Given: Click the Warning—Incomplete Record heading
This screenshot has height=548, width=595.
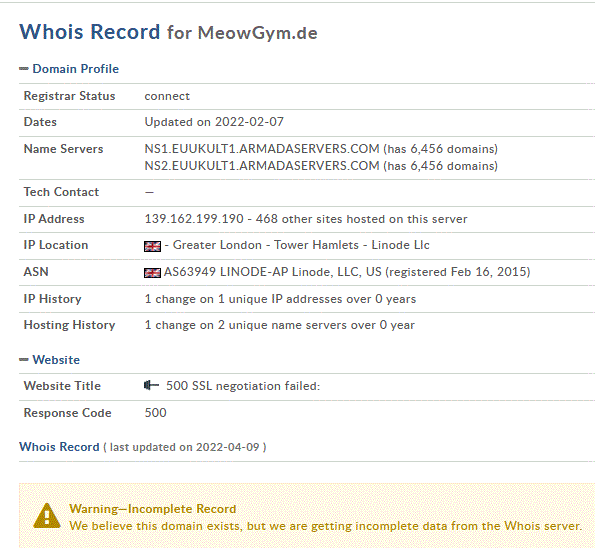Looking at the screenshot, I should pos(153,509).
